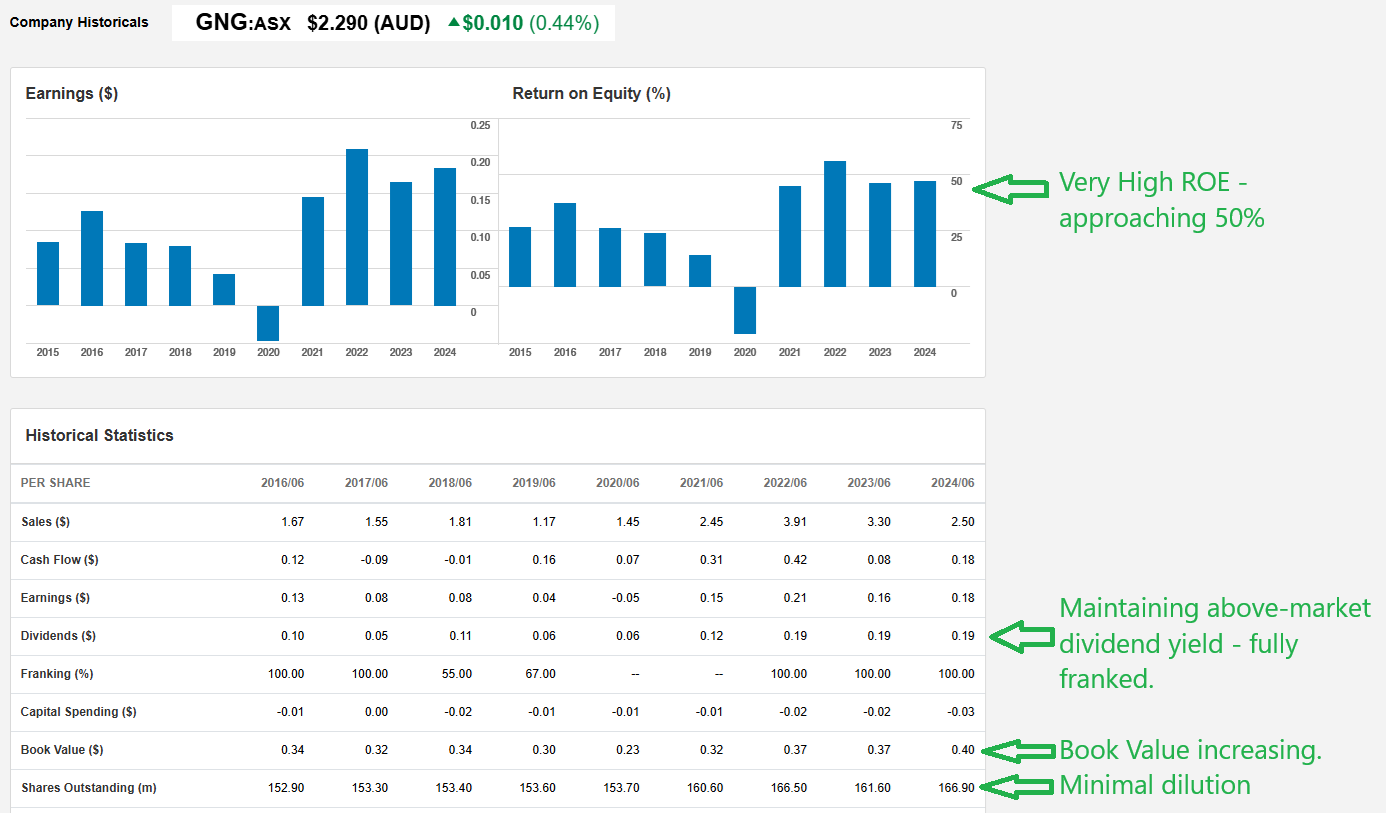Click Shares Outstanding 152.90 for 2016/06

point(286,788)
